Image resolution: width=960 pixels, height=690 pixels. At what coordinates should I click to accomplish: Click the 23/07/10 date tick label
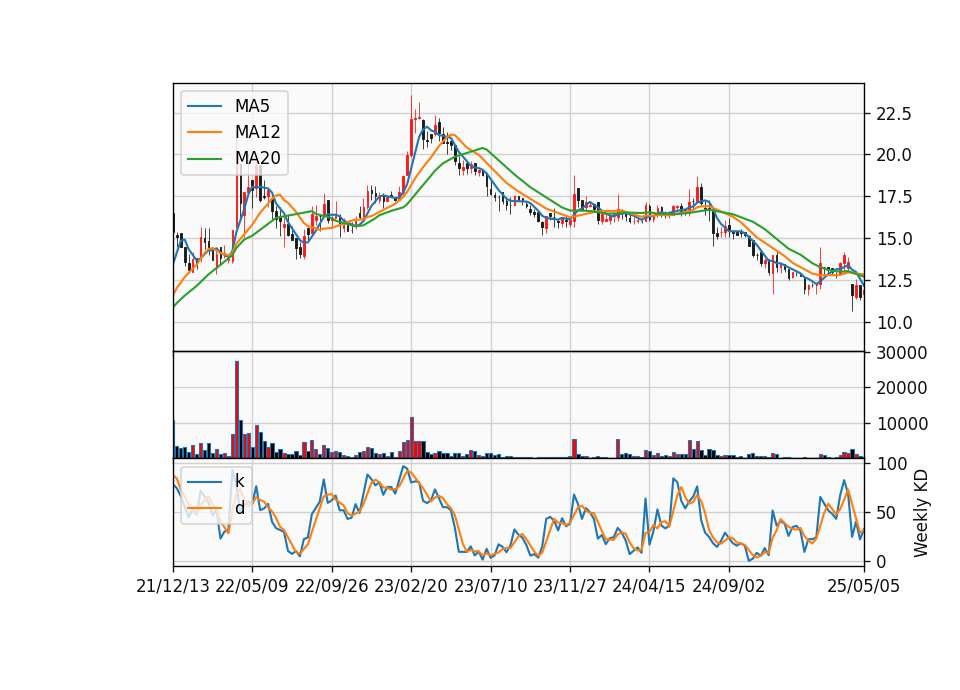click(x=490, y=586)
